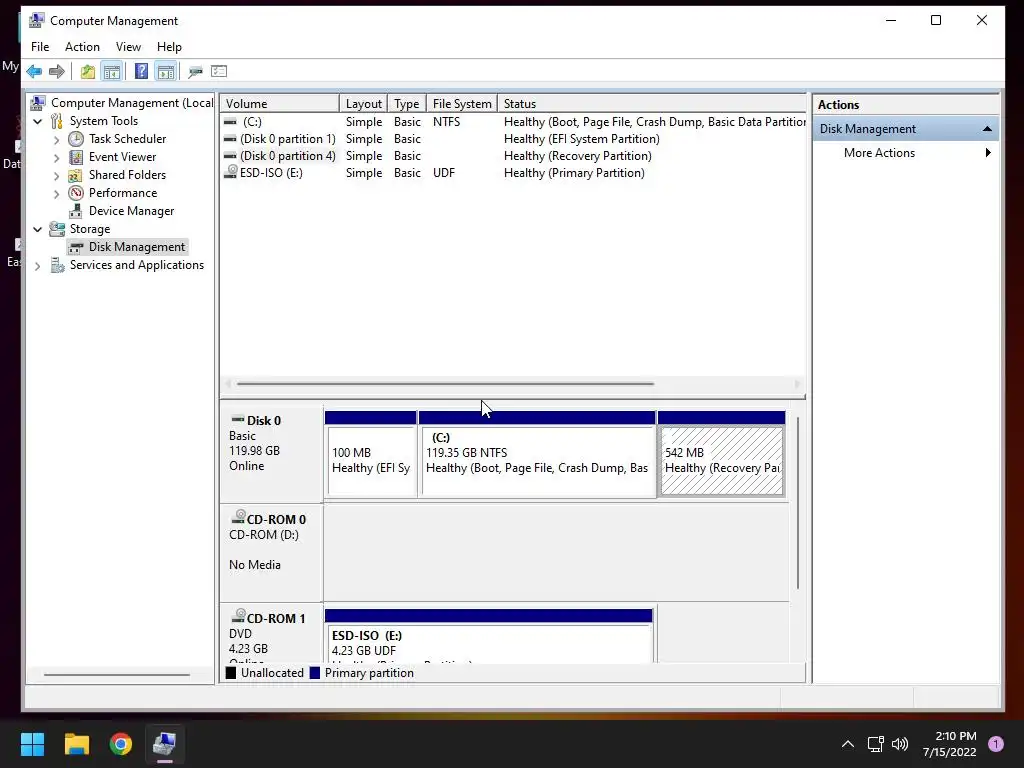The image size is (1024, 768).
Task: Expand the Event Viewer node
Action: (x=56, y=157)
